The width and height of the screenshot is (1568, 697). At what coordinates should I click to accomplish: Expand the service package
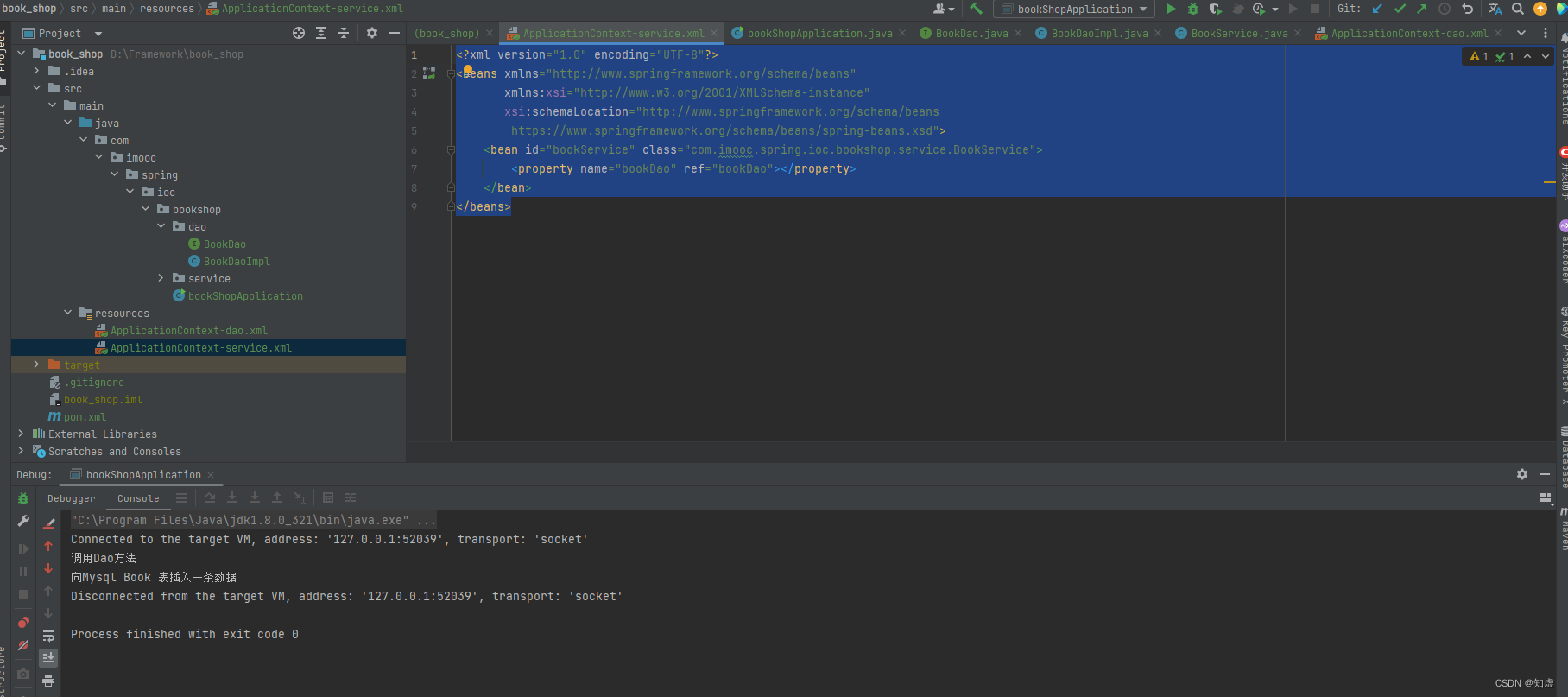tap(161, 278)
